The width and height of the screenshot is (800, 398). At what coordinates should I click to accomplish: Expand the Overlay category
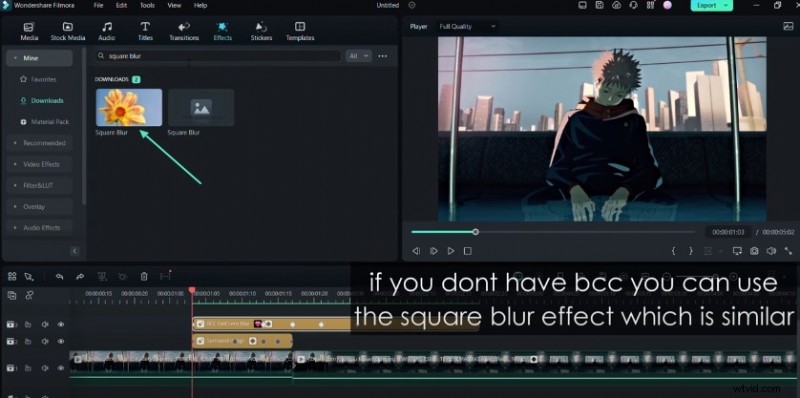click(39, 207)
